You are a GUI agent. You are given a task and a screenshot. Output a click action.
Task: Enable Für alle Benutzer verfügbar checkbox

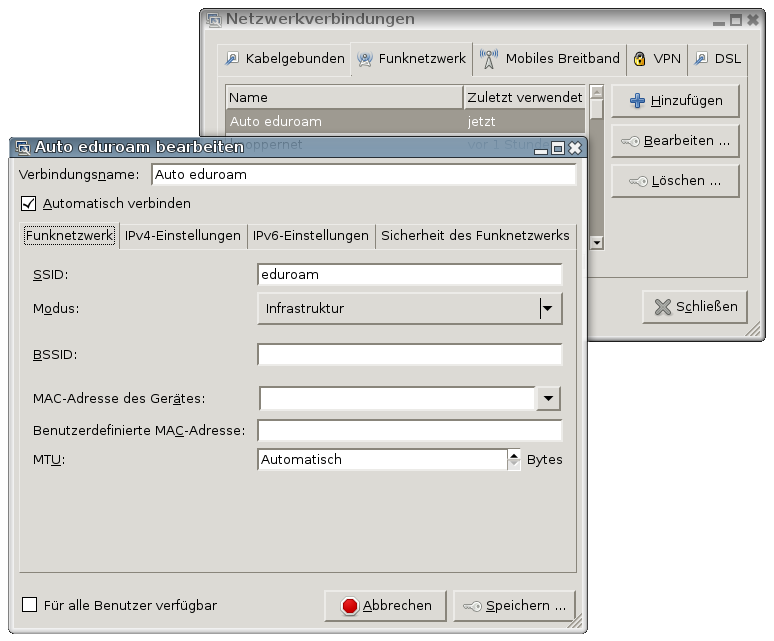[x=30, y=604]
